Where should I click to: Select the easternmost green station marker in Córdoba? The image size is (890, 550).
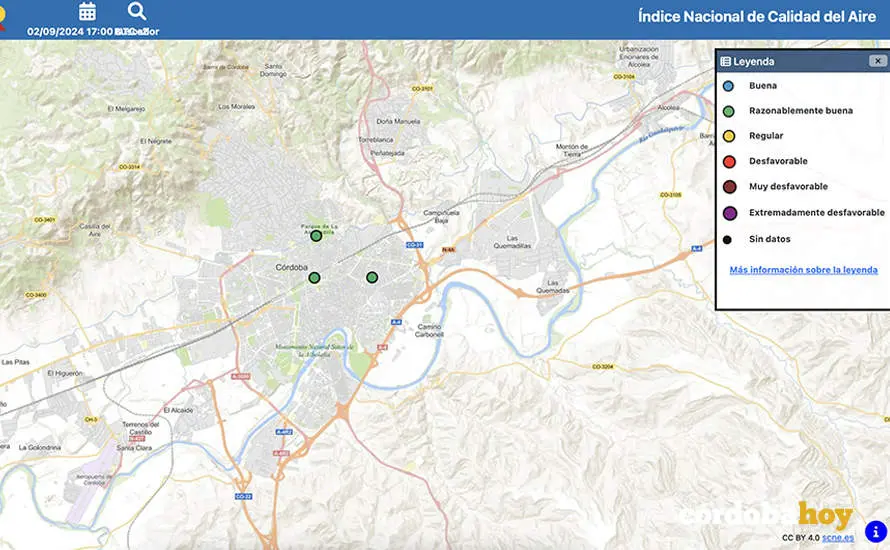pos(372,278)
